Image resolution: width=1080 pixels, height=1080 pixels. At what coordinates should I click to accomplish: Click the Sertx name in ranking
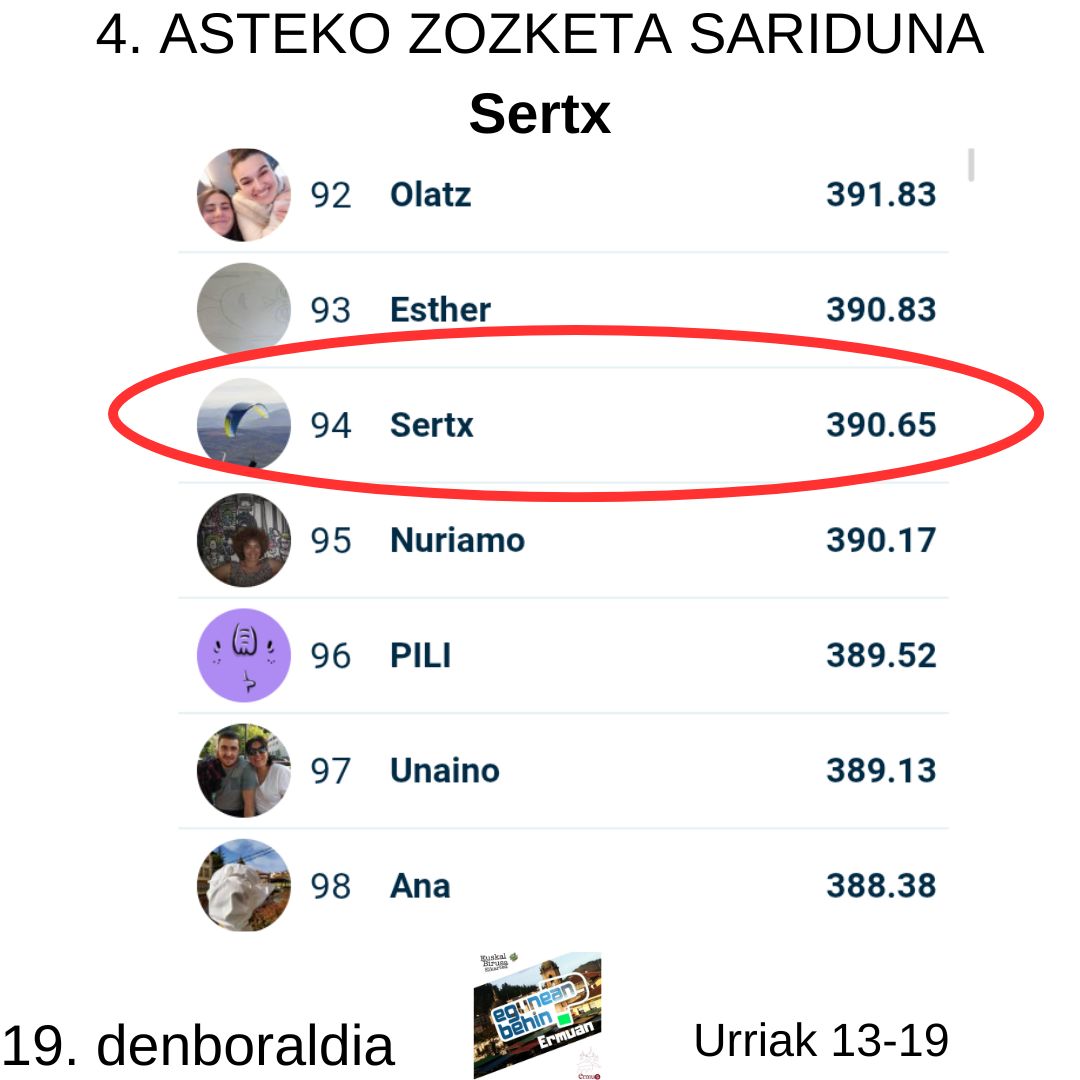431,425
